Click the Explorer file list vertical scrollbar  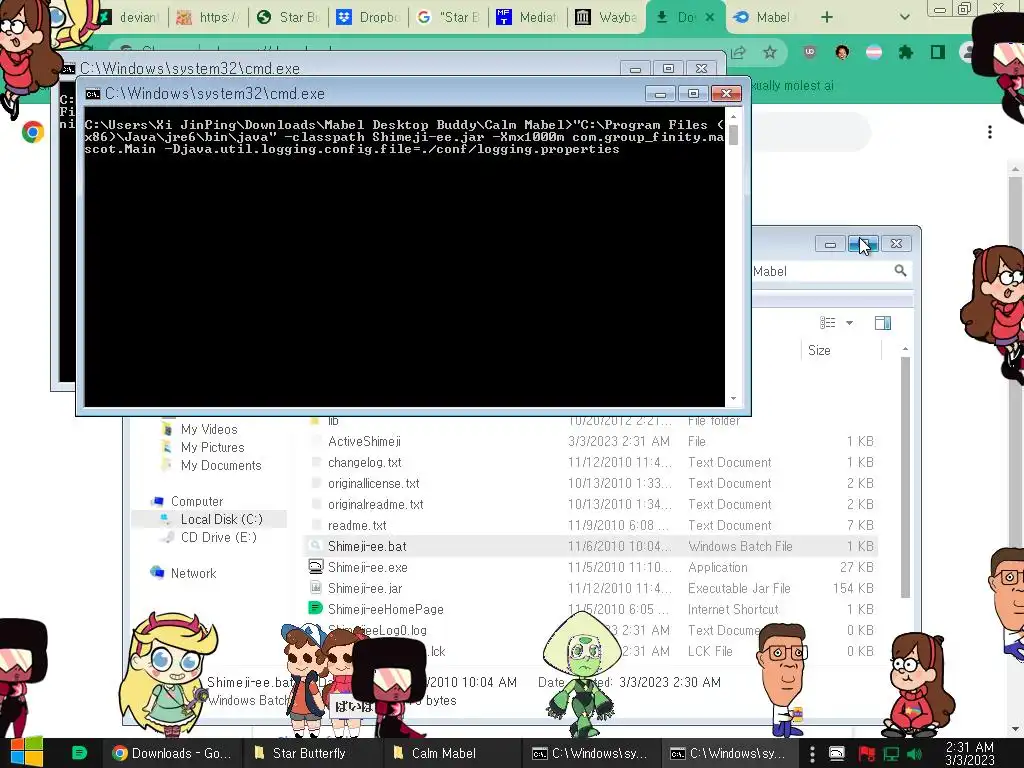coord(905,477)
